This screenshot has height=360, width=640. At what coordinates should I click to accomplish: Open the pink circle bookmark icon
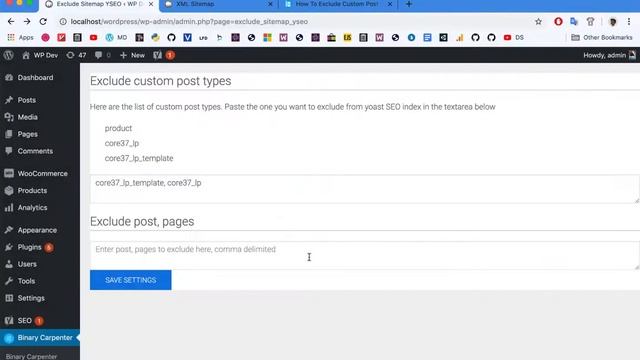pos(45,38)
